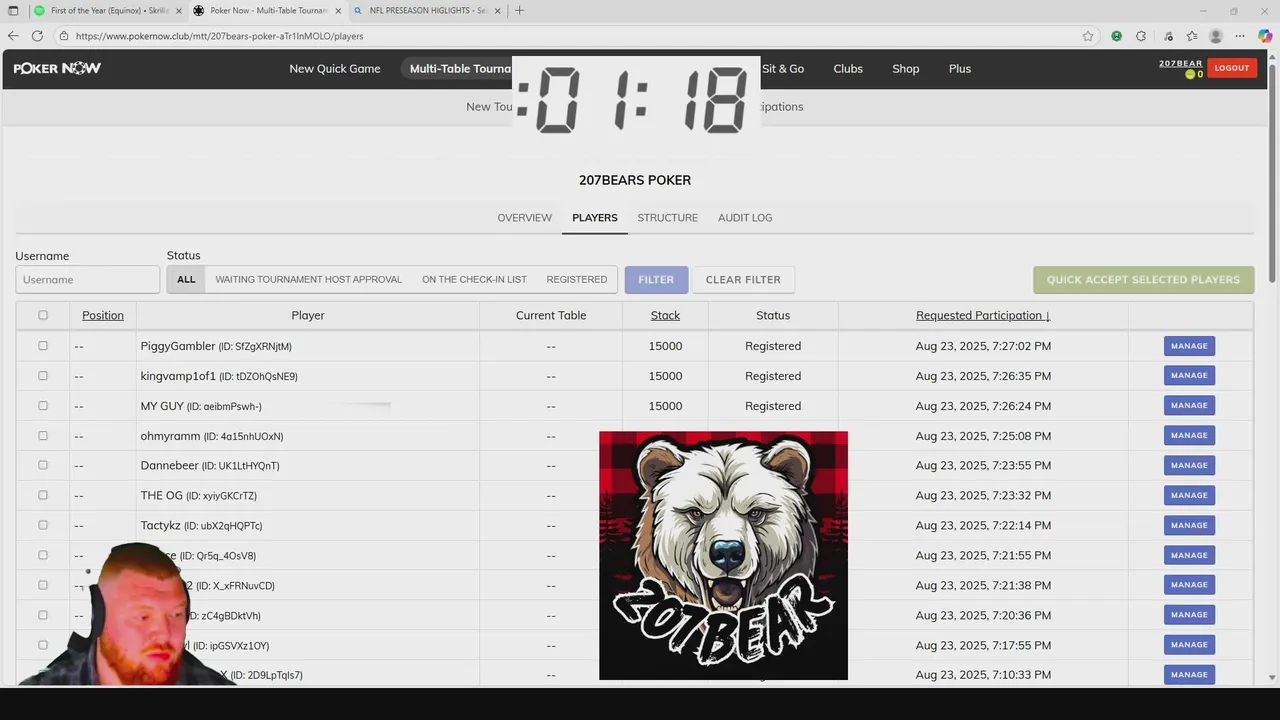
Task: Select the ALL status filter
Action: coord(186,280)
